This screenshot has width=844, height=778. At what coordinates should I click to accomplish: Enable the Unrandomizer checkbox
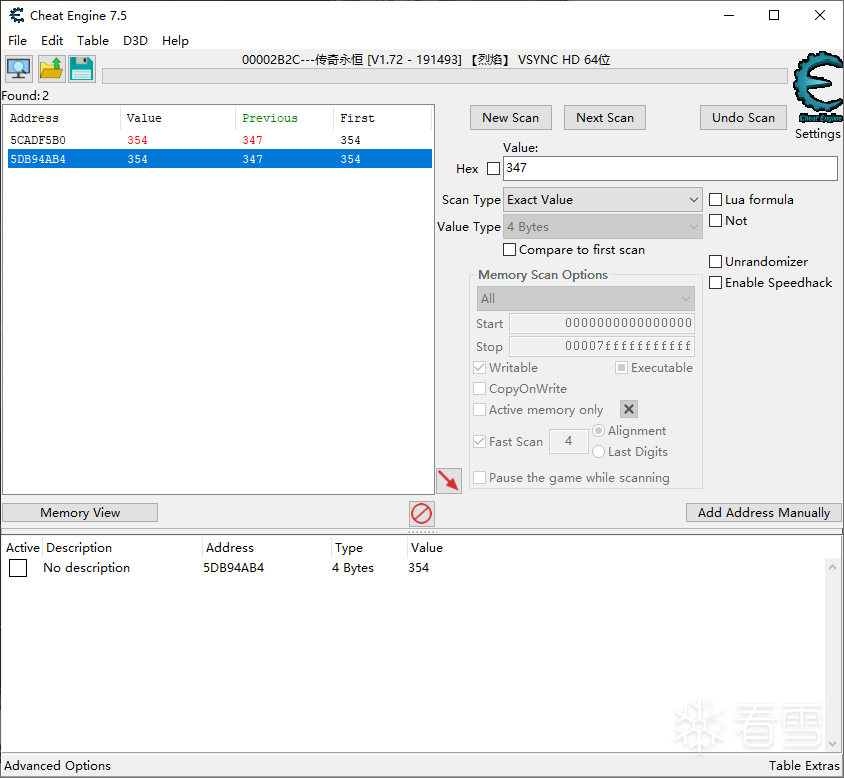[x=715, y=262]
